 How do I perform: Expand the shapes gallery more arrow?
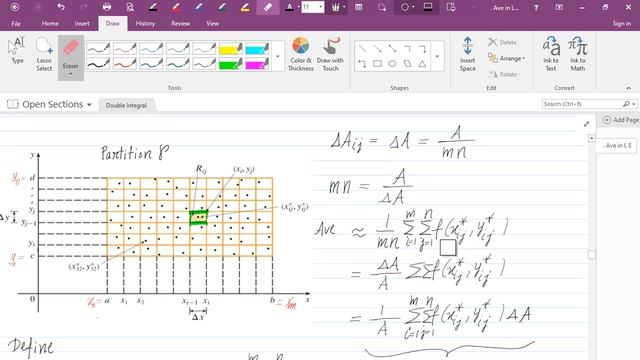pyautogui.click(x=437, y=56)
